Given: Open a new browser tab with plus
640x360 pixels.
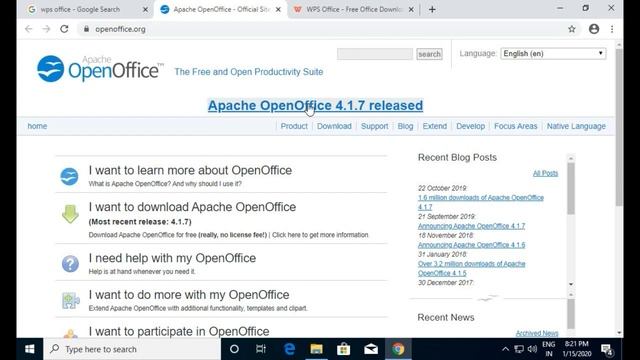Looking at the screenshot, I should (x=432, y=9).
